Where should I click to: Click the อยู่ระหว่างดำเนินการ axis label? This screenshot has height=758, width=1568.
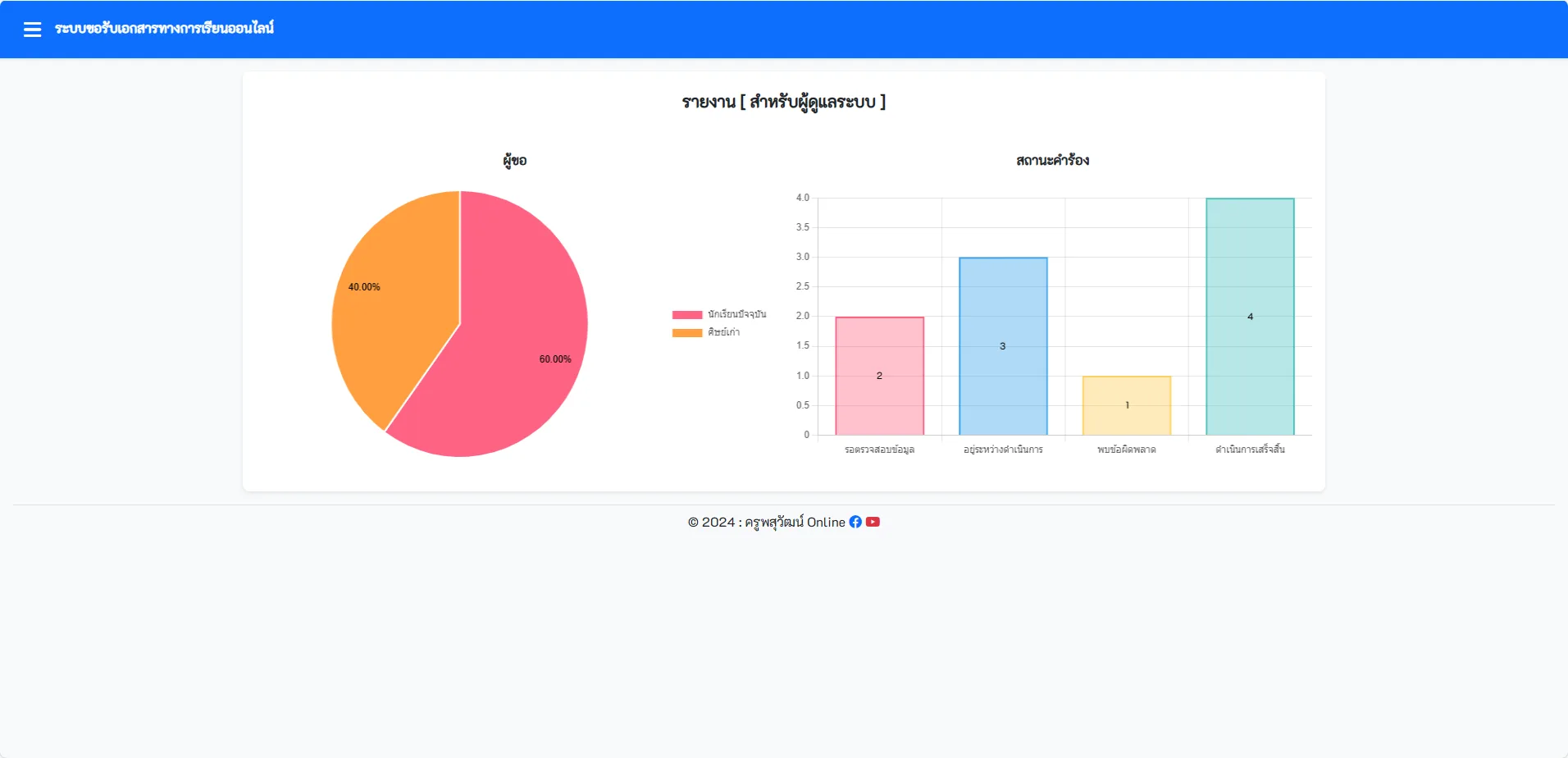(x=1003, y=450)
